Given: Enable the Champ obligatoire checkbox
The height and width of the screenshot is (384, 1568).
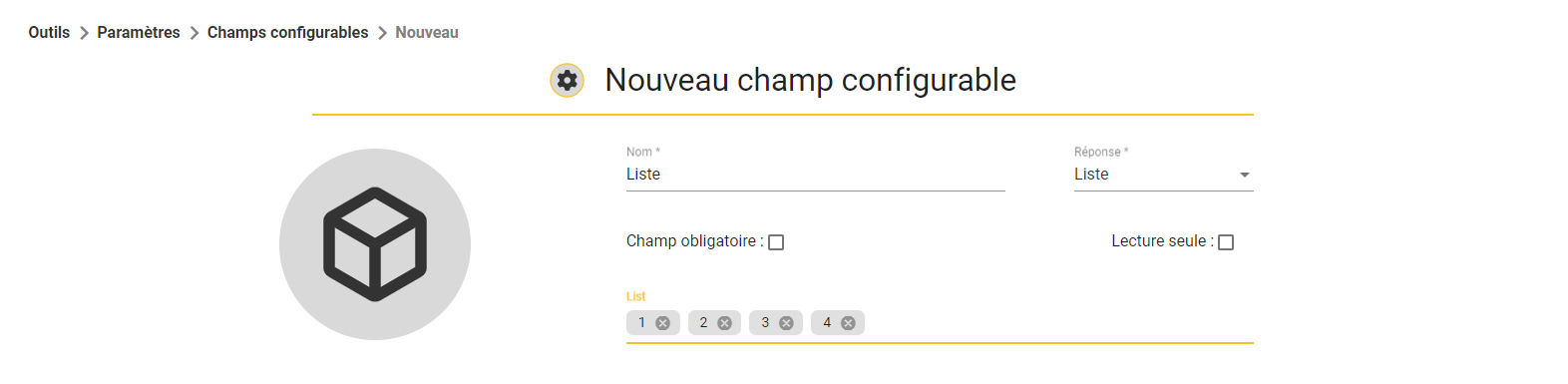Looking at the screenshot, I should (776, 242).
